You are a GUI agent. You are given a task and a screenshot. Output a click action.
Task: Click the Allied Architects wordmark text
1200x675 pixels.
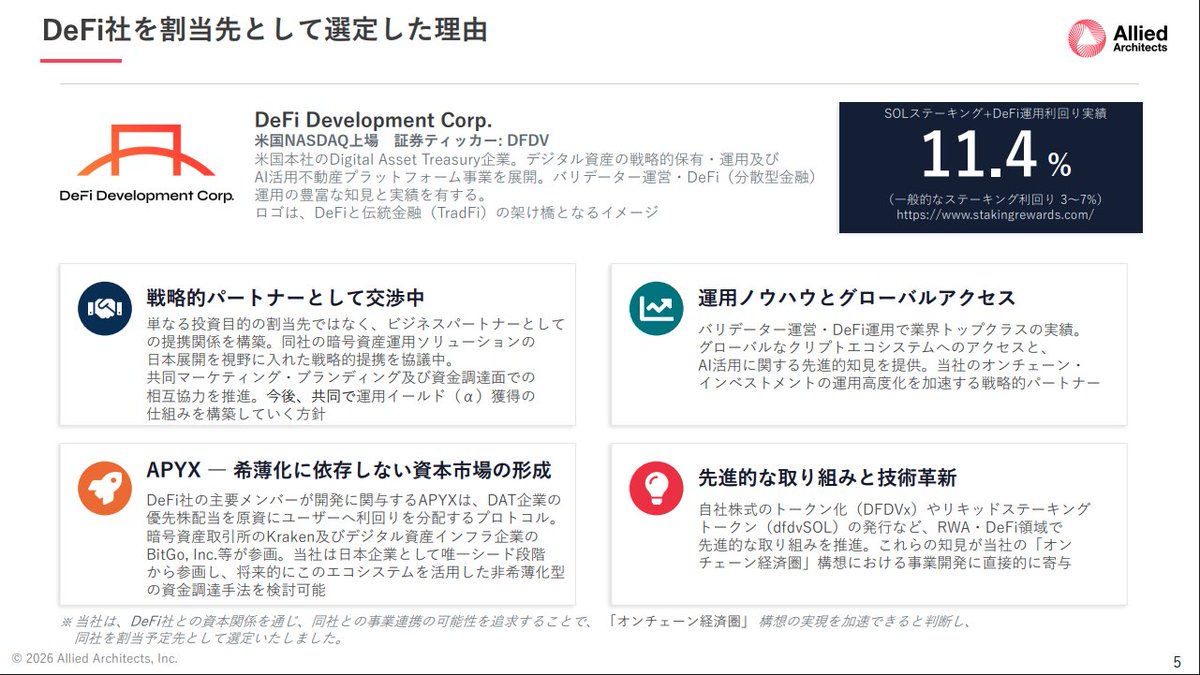coord(1140,39)
